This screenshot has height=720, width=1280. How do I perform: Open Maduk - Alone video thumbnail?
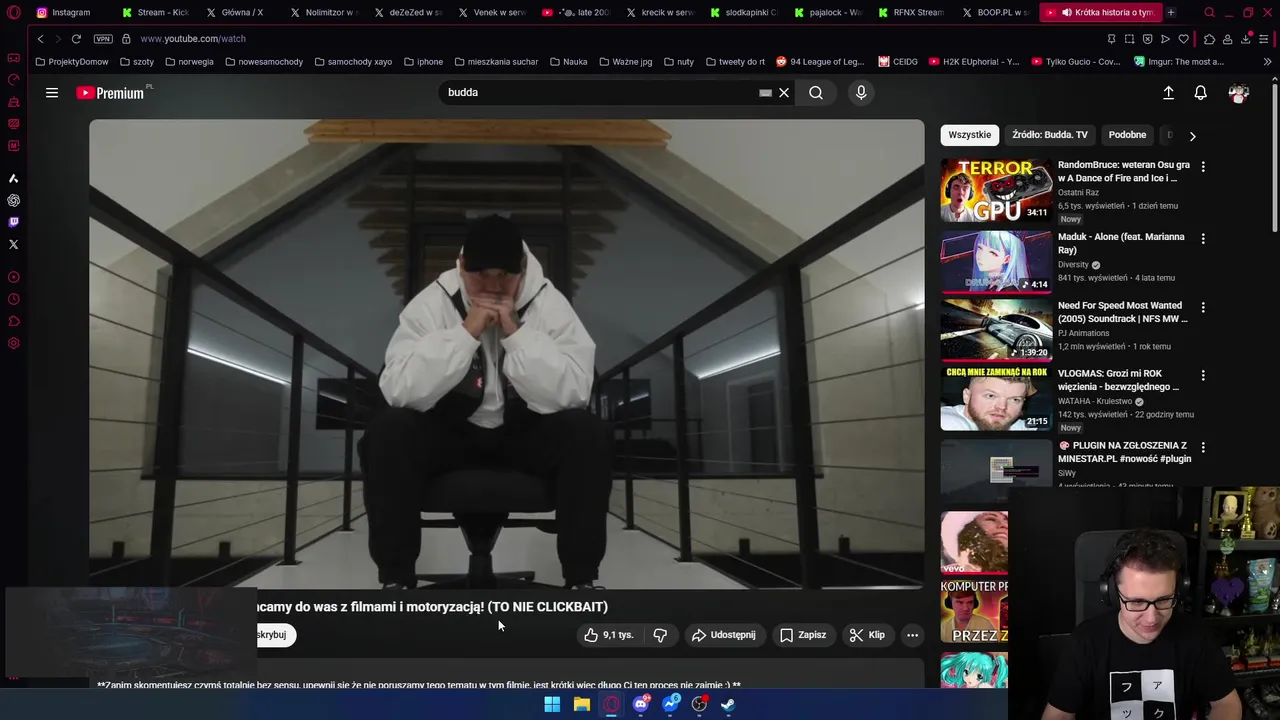point(996,262)
